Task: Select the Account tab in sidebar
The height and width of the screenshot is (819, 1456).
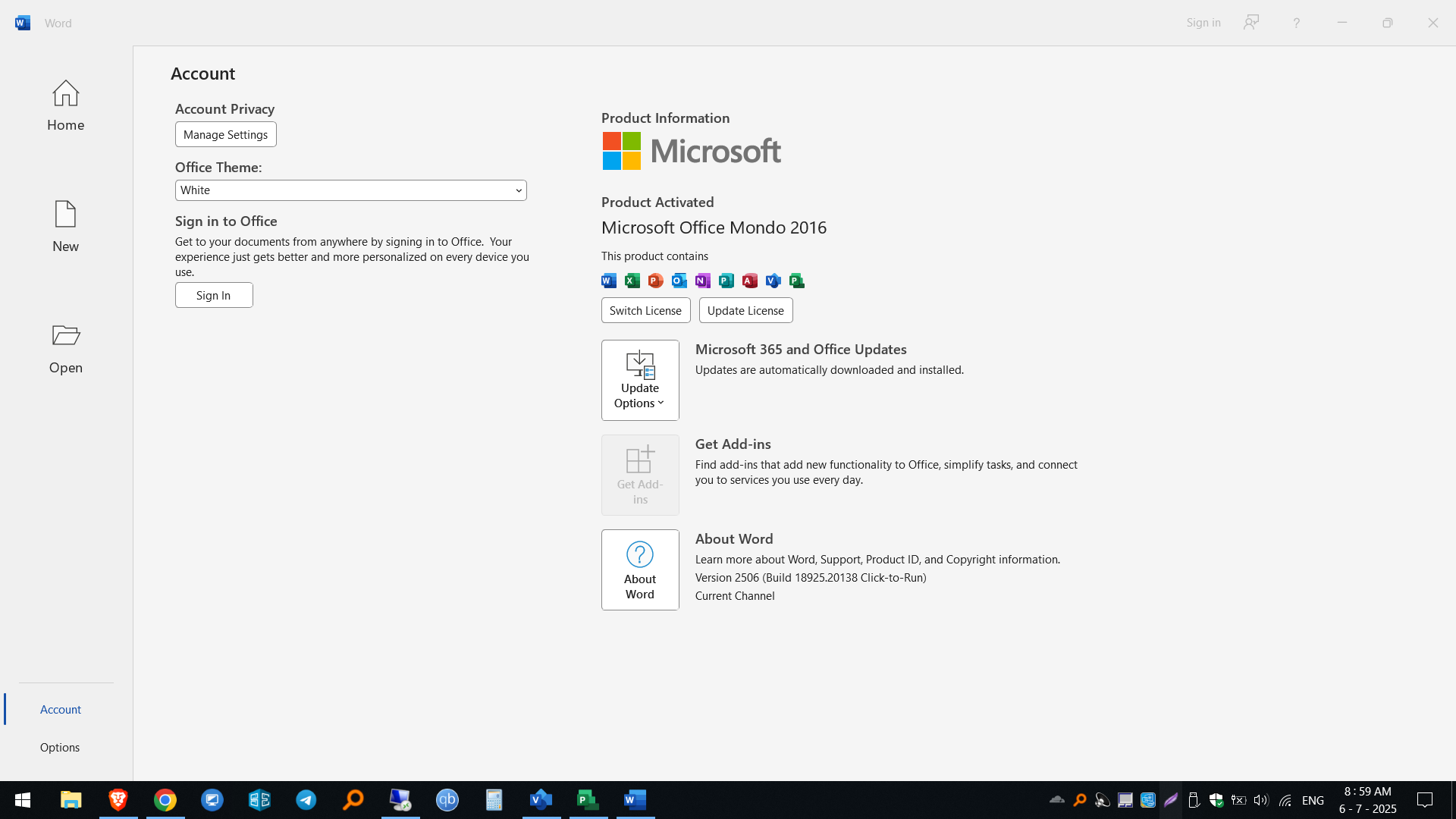Action: (x=61, y=709)
